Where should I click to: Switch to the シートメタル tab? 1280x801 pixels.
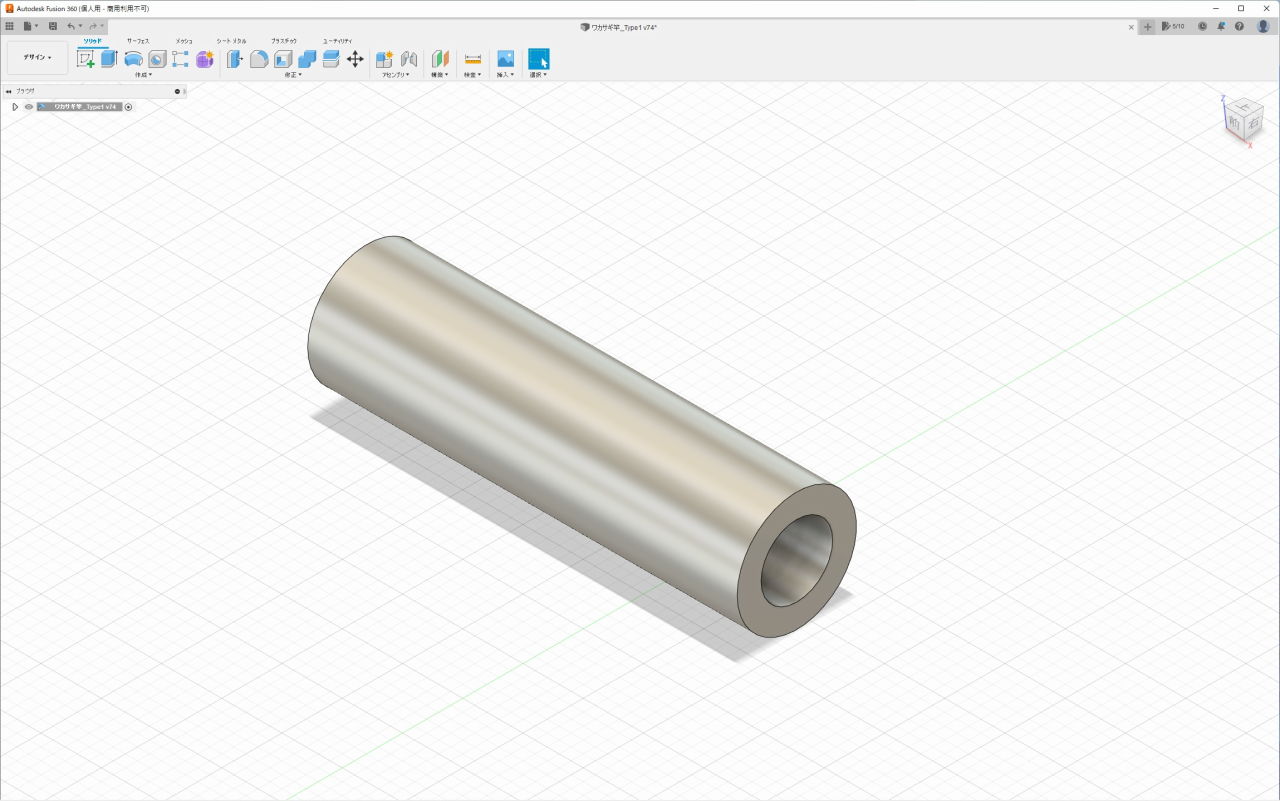click(x=231, y=41)
